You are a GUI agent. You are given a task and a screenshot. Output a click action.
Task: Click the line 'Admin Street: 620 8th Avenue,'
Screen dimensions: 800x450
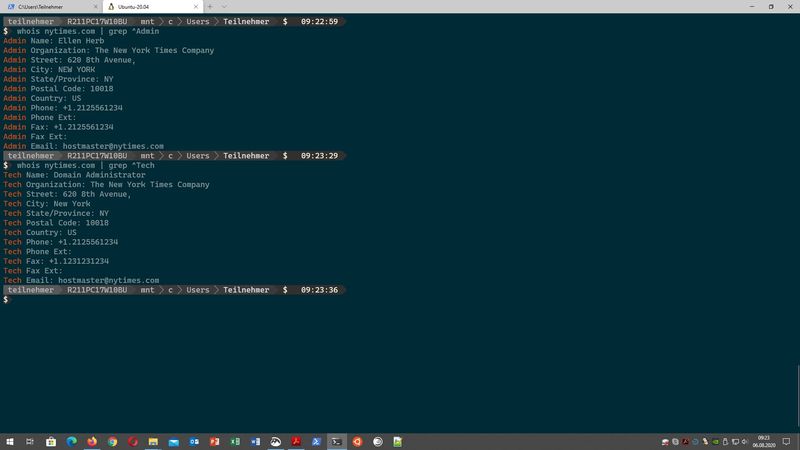(x=69, y=60)
